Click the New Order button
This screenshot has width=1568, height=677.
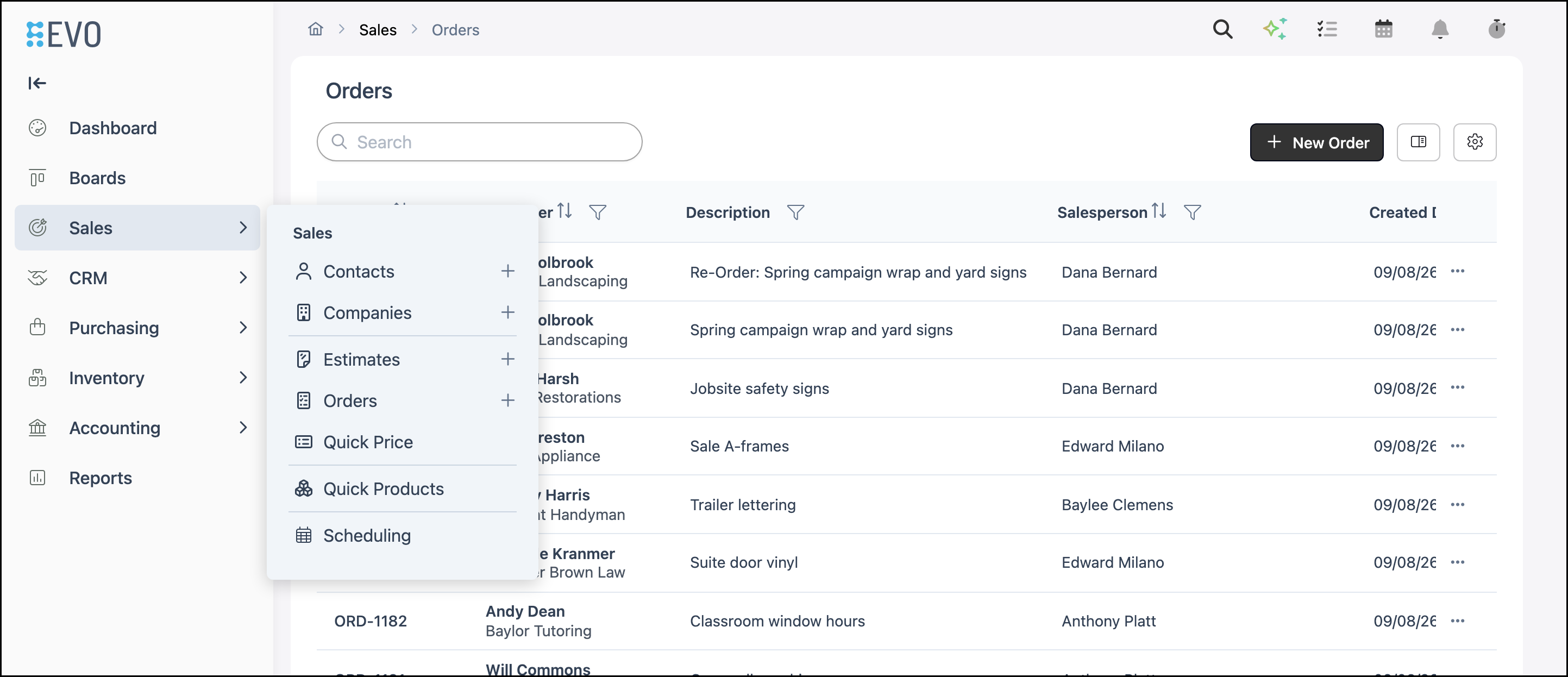coord(1316,142)
